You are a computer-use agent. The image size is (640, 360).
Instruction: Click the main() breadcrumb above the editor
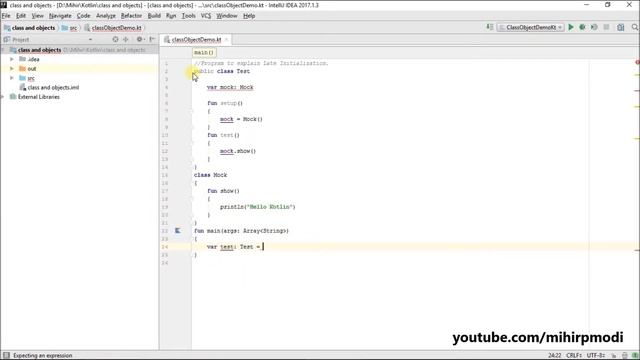click(x=204, y=53)
